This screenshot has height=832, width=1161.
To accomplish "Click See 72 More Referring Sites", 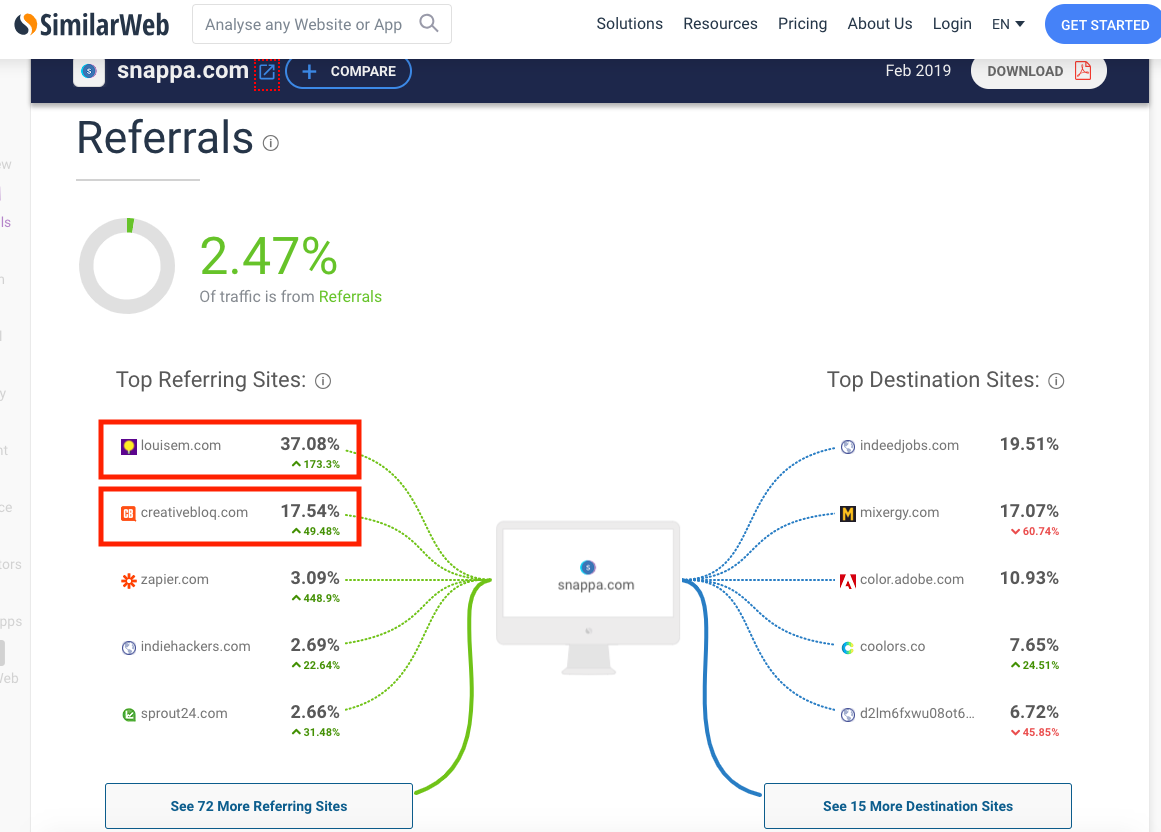I will (x=258, y=806).
